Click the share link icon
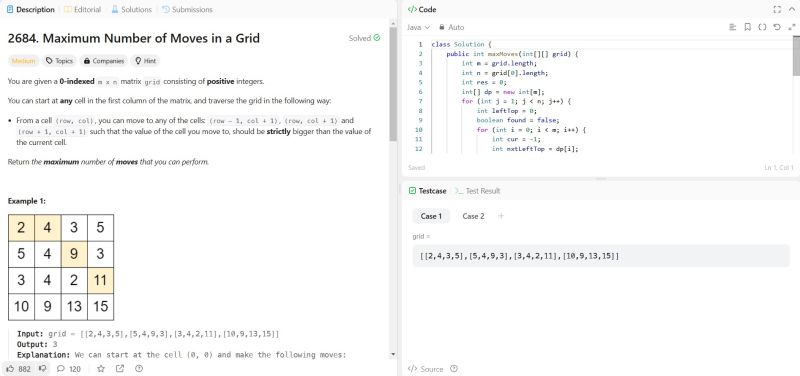Screen dimensions: 800x376 pyautogui.click(x=120, y=368)
